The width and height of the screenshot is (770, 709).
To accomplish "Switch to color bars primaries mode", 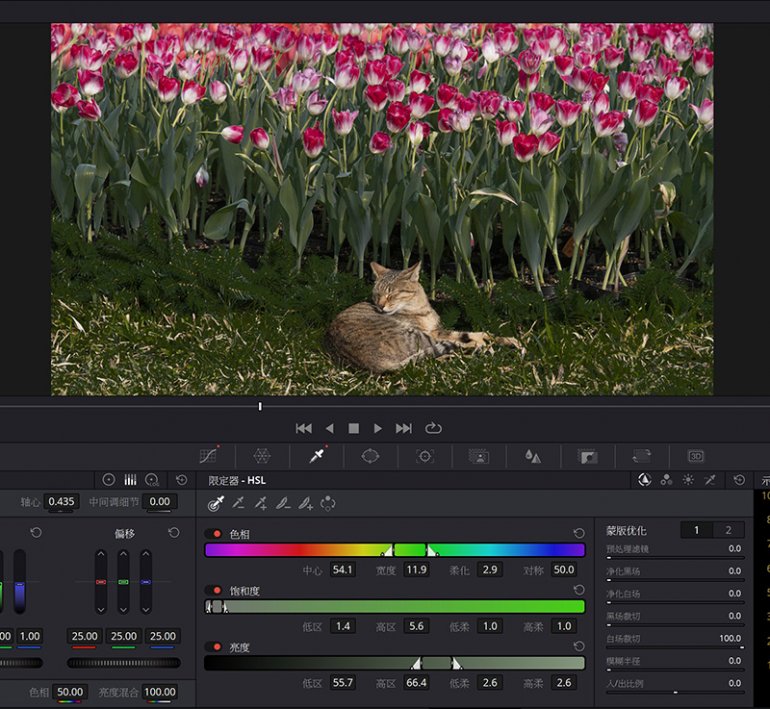I will [x=130, y=480].
